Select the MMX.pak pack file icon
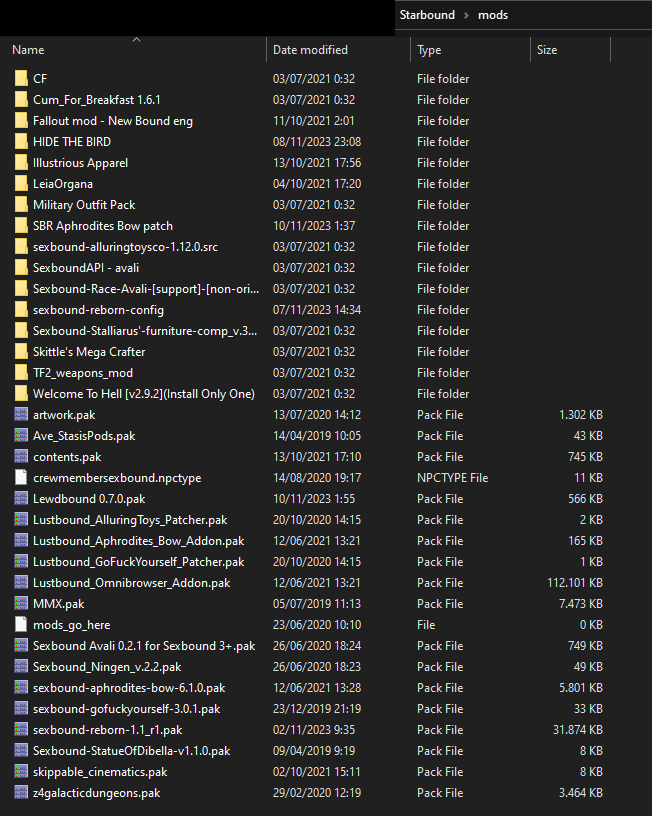Viewport: 652px width, 816px height. click(21, 604)
